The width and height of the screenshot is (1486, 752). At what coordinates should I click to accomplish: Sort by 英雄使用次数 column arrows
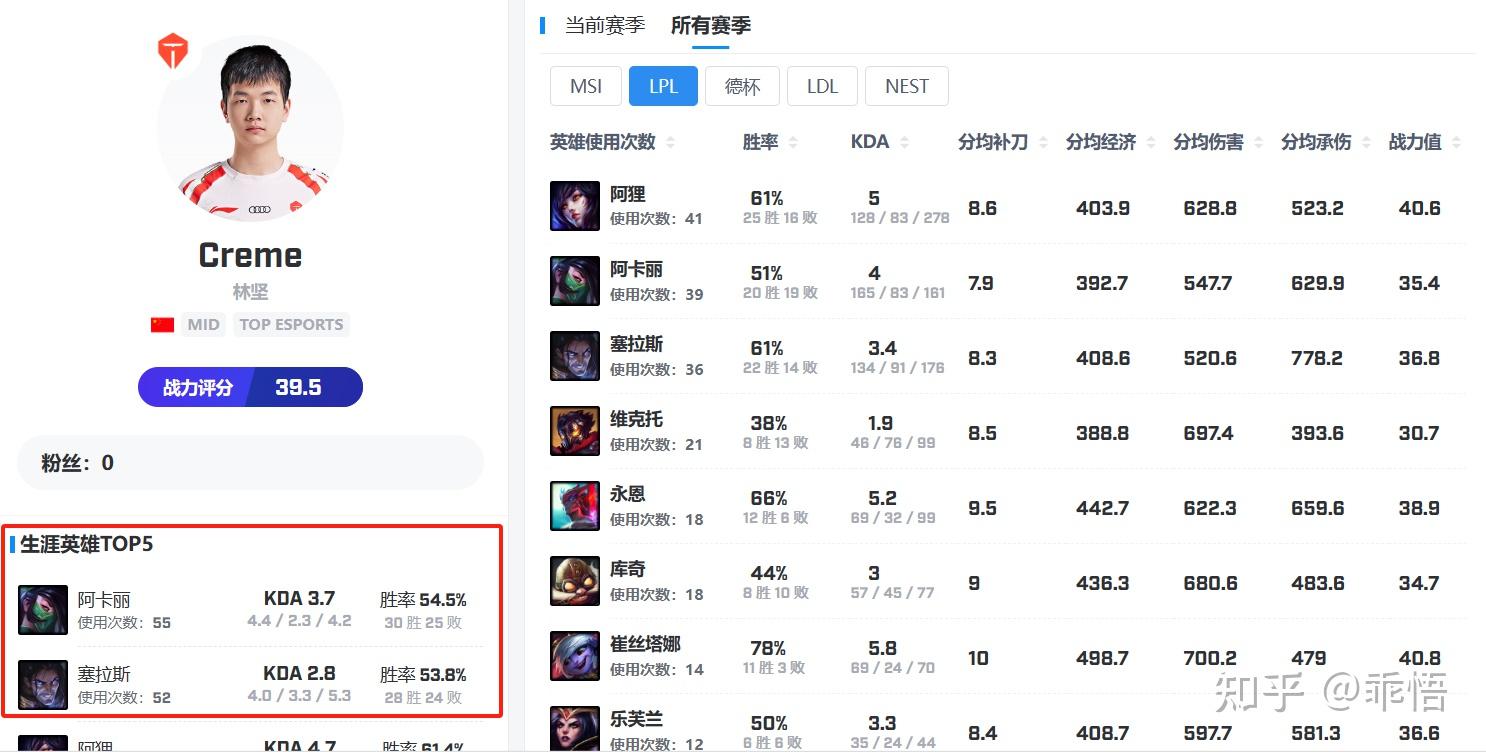(670, 143)
